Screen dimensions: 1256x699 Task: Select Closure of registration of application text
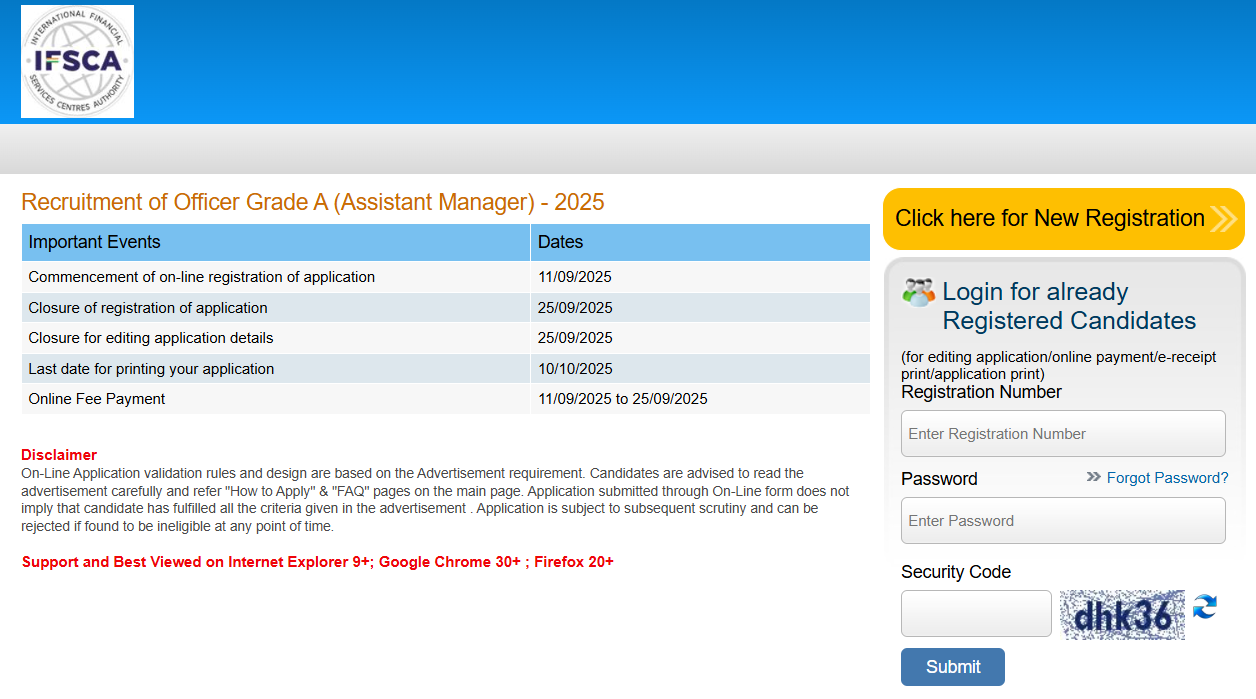(x=148, y=308)
